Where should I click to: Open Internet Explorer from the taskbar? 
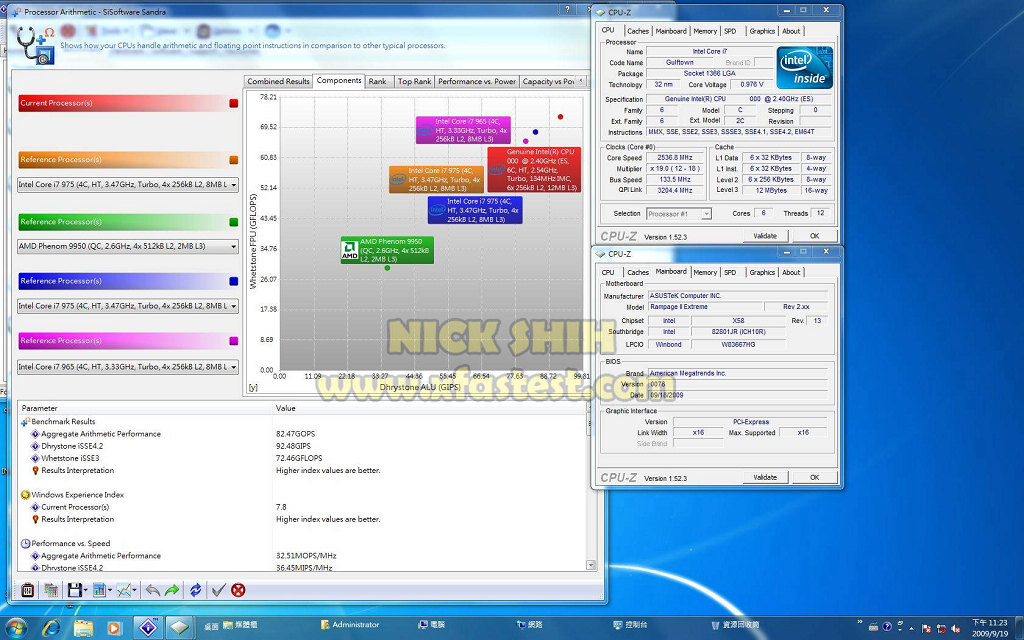[51, 627]
